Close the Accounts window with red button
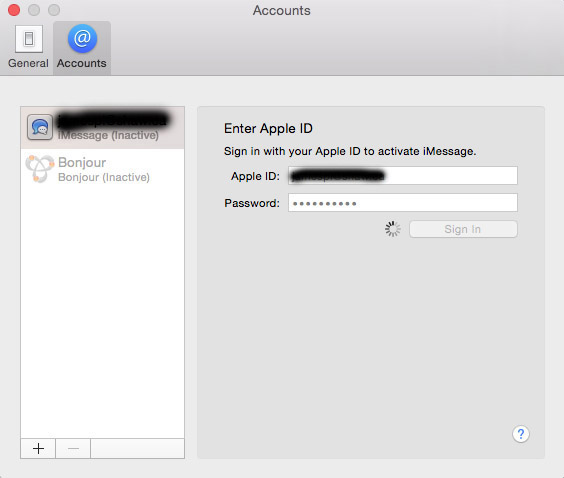 click(14, 10)
